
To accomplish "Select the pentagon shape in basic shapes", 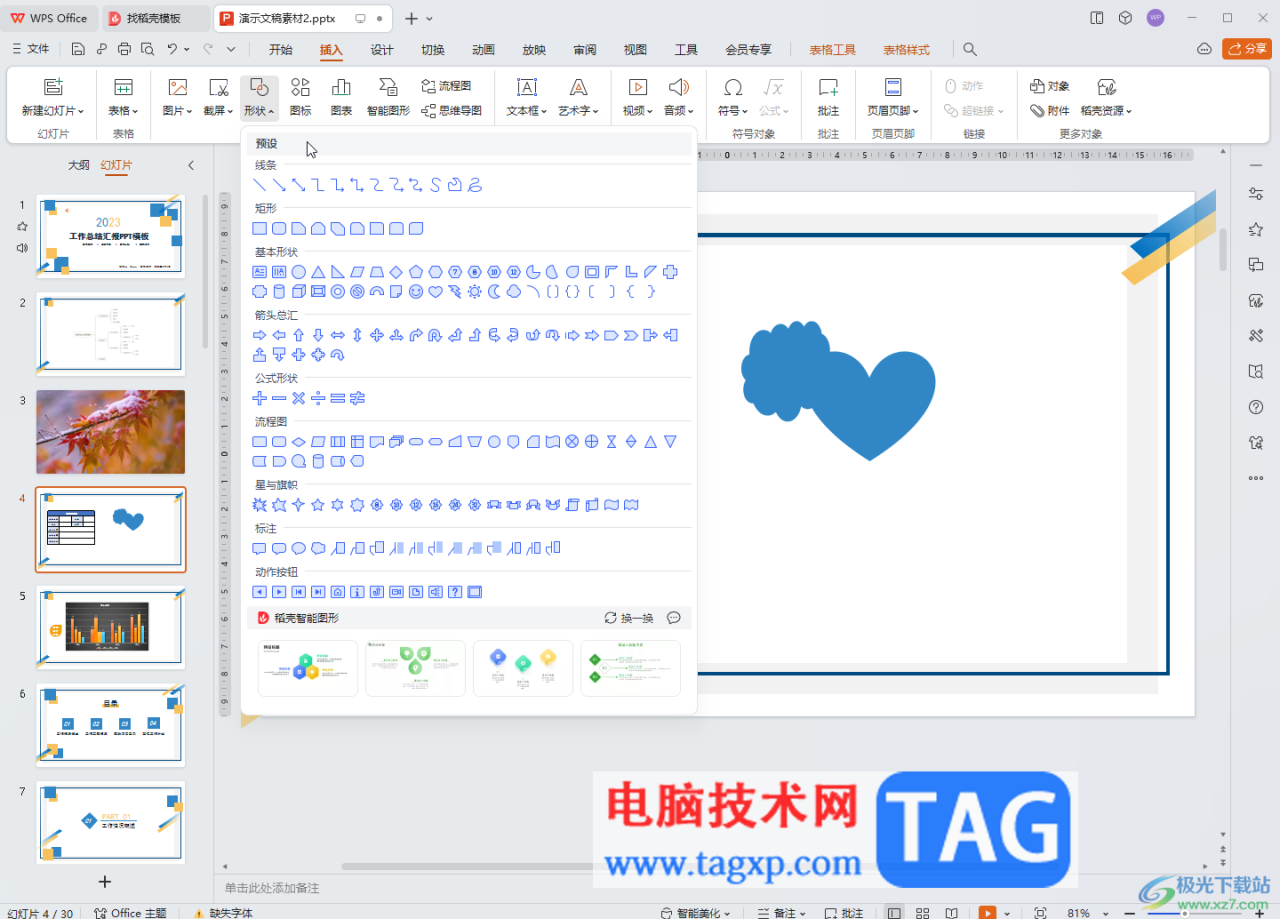I will pyautogui.click(x=416, y=272).
